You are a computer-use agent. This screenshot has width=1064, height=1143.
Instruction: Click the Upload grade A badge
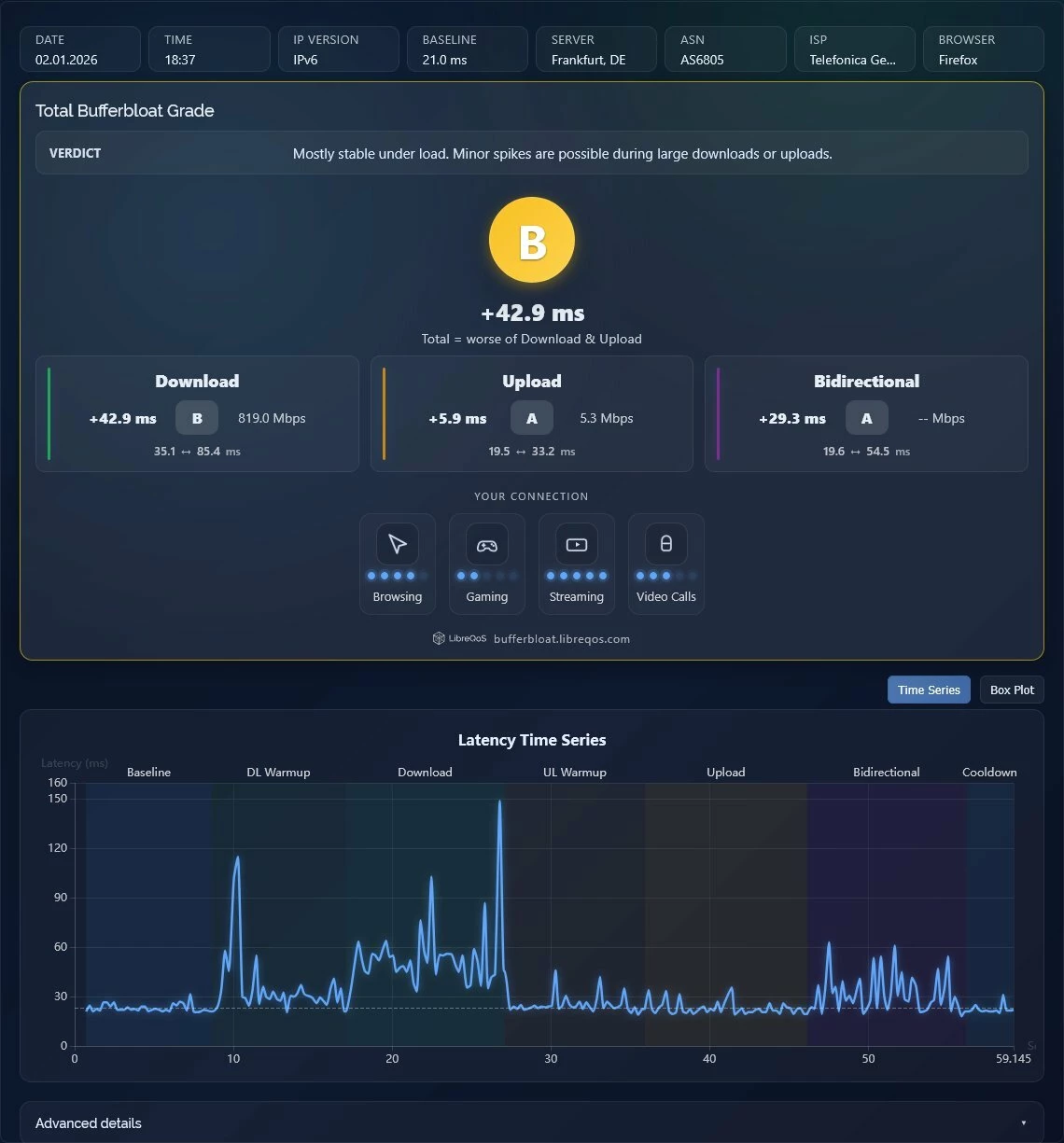coord(532,418)
